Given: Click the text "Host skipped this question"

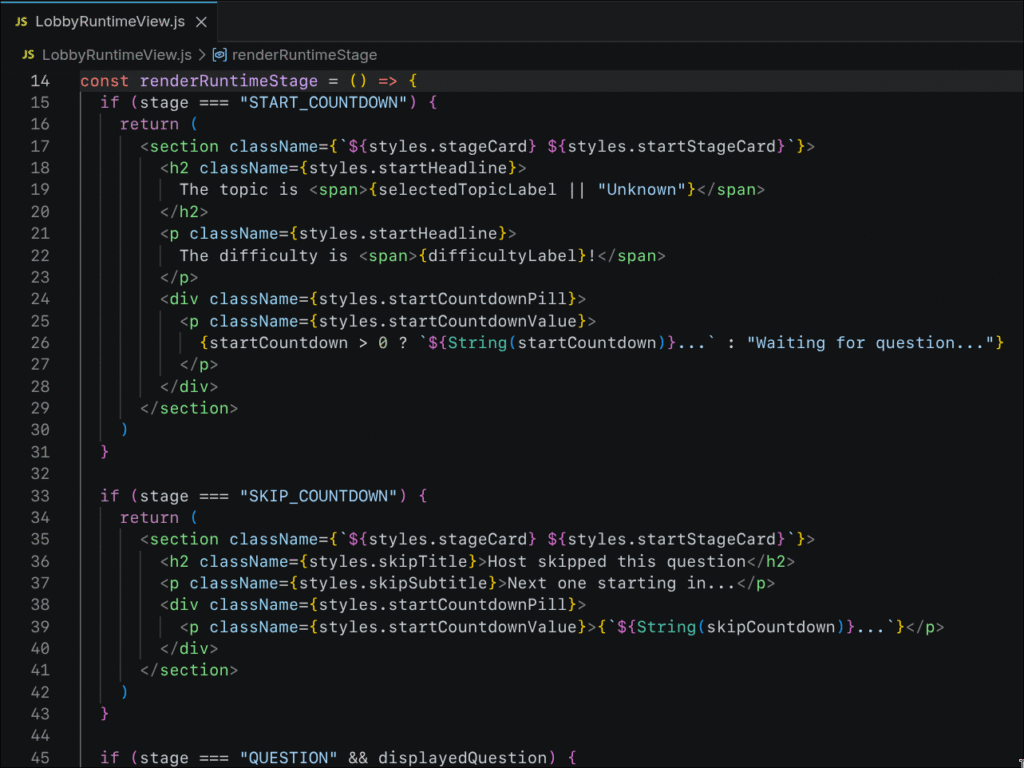Looking at the screenshot, I should pyautogui.click(x=616, y=562).
